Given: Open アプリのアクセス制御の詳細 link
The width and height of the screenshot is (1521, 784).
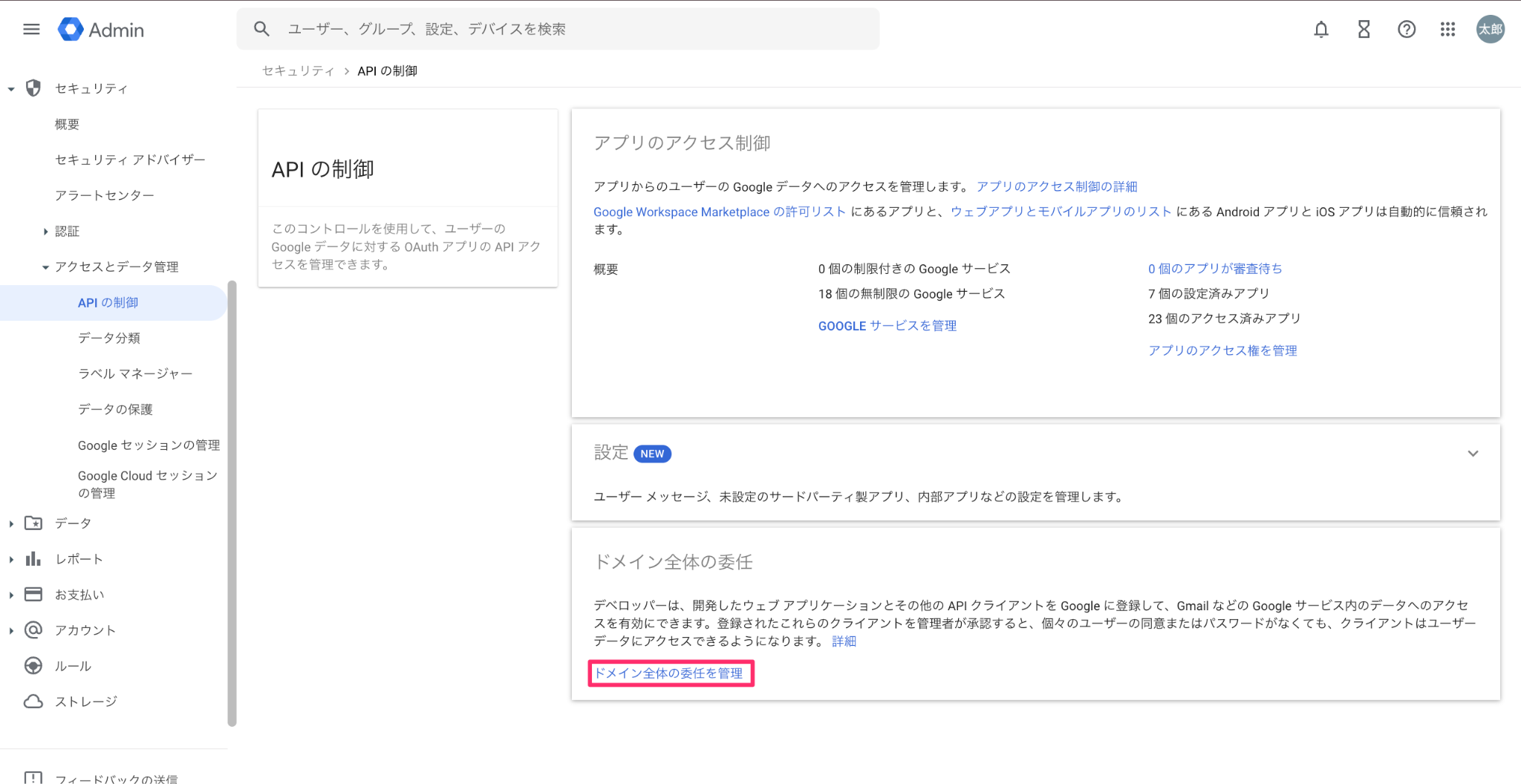Looking at the screenshot, I should pyautogui.click(x=1057, y=186).
